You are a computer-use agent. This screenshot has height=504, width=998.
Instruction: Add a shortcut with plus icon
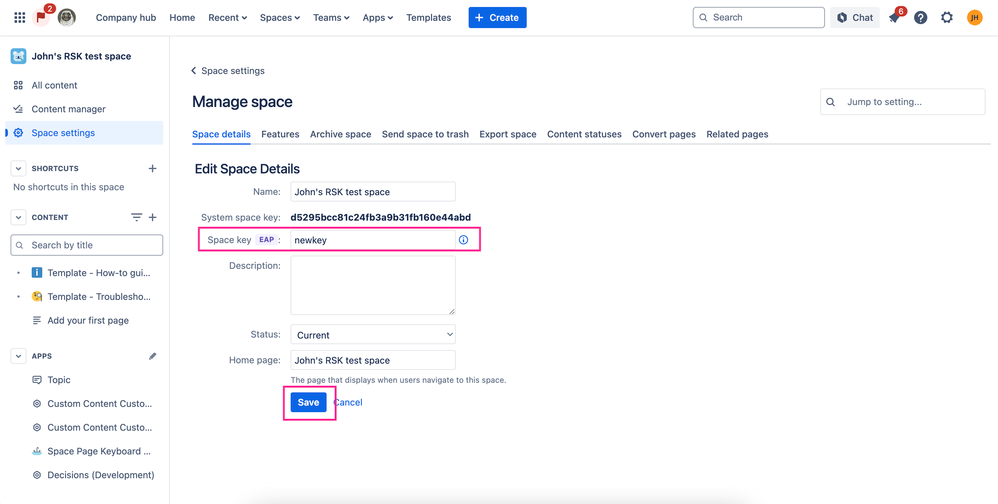(152, 169)
